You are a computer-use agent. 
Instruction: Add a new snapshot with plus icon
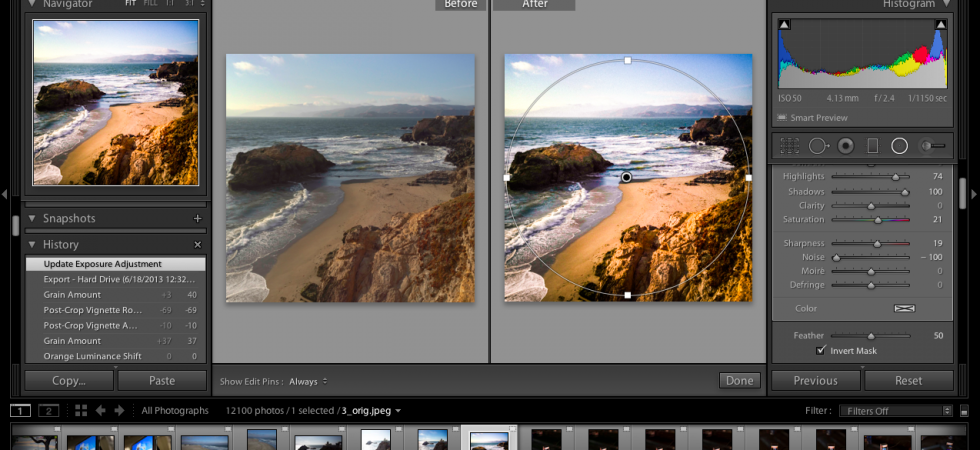click(198, 218)
